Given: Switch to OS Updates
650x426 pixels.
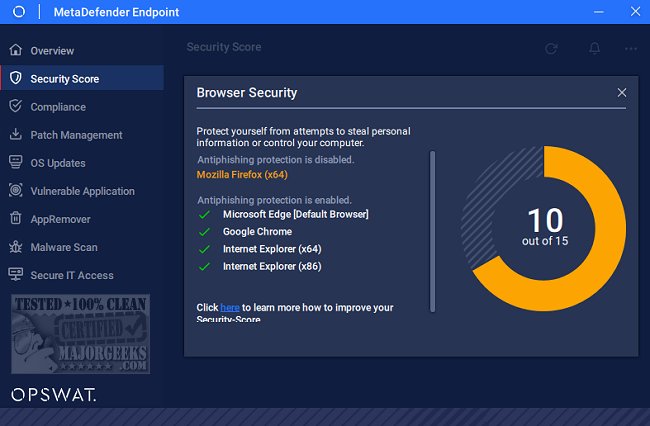Looking at the screenshot, I should point(82,163).
